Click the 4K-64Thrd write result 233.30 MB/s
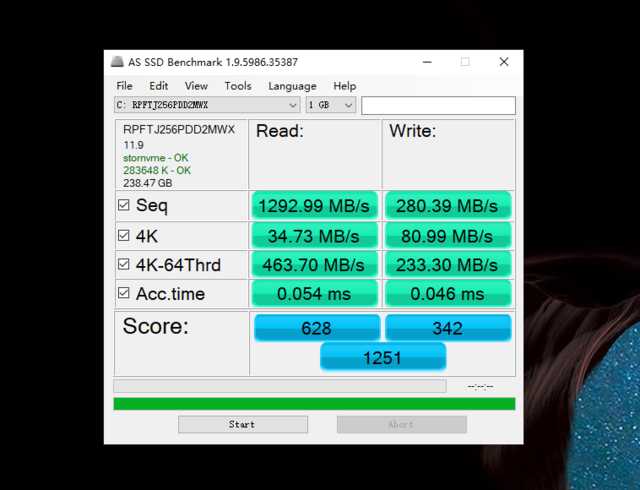This screenshot has width=640, height=490. (448, 265)
